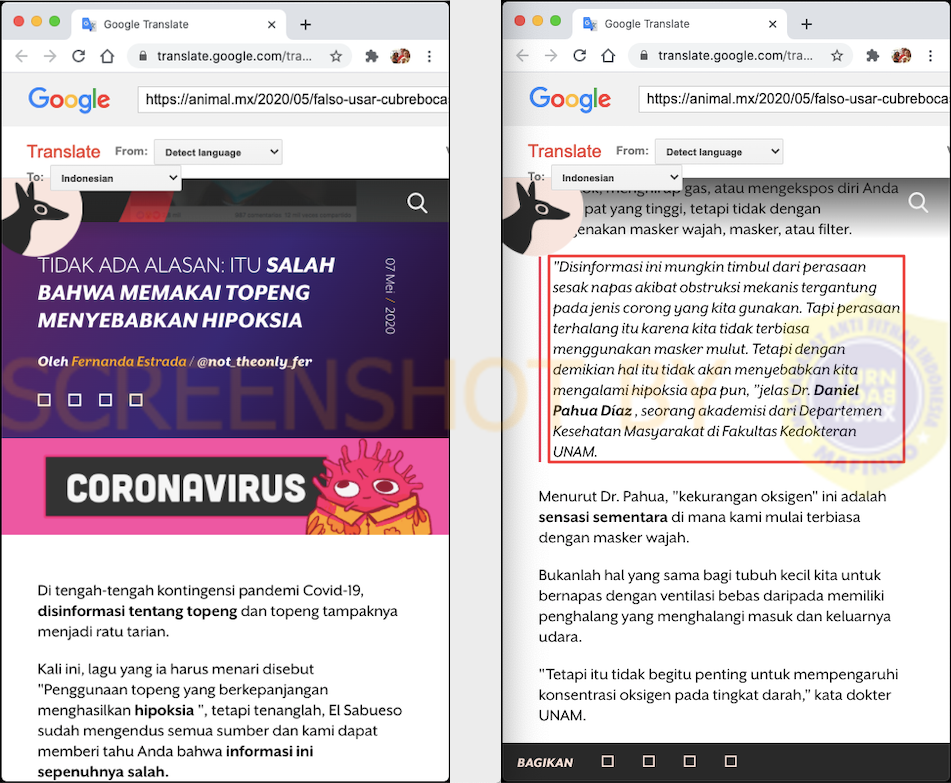Screen dimensions: 951x783
Task: Open the Chrome three-dot menu in left window
Action: click(429, 56)
